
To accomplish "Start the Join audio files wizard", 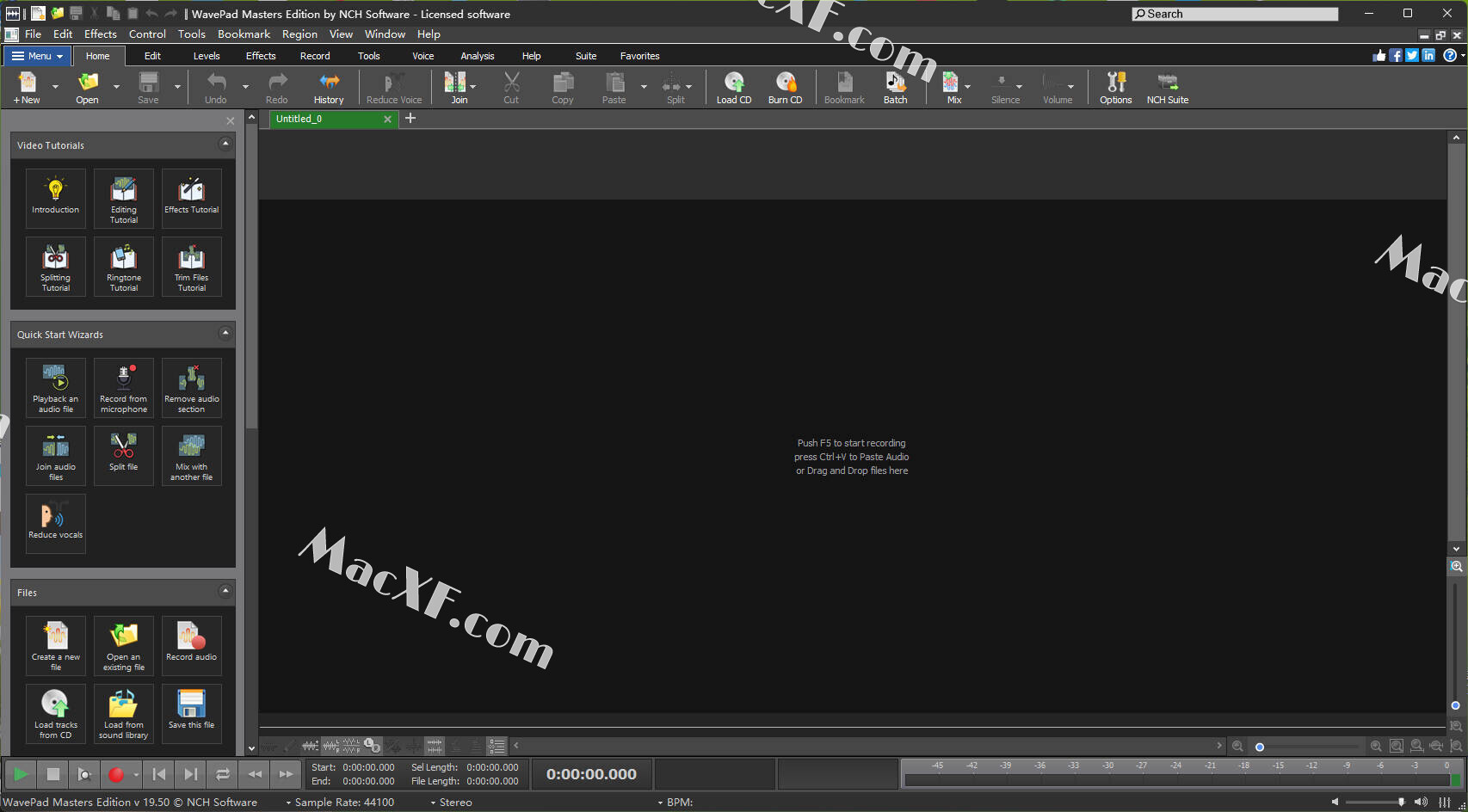I will click(x=56, y=456).
